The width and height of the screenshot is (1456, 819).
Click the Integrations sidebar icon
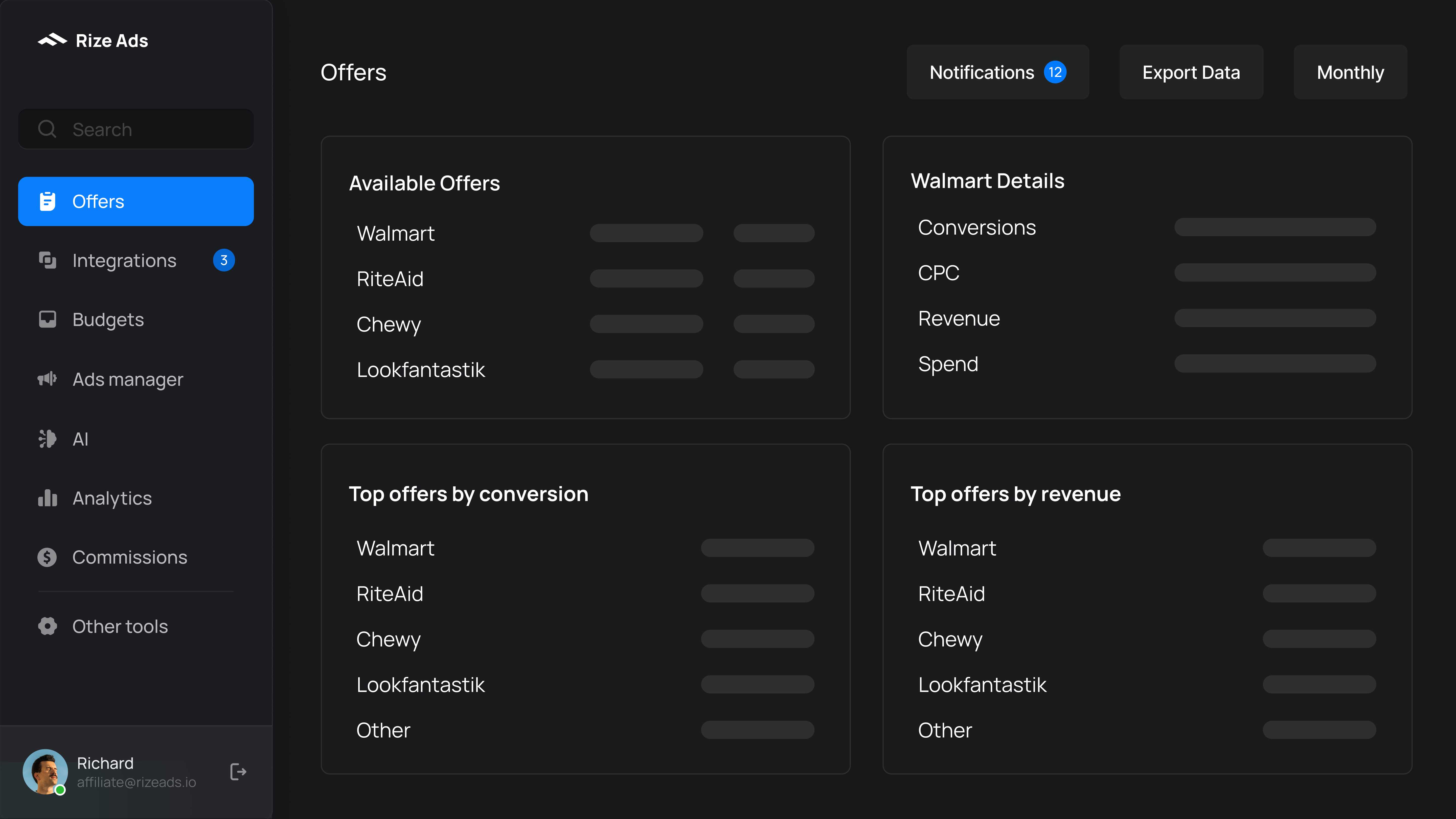[x=48, y=260]
